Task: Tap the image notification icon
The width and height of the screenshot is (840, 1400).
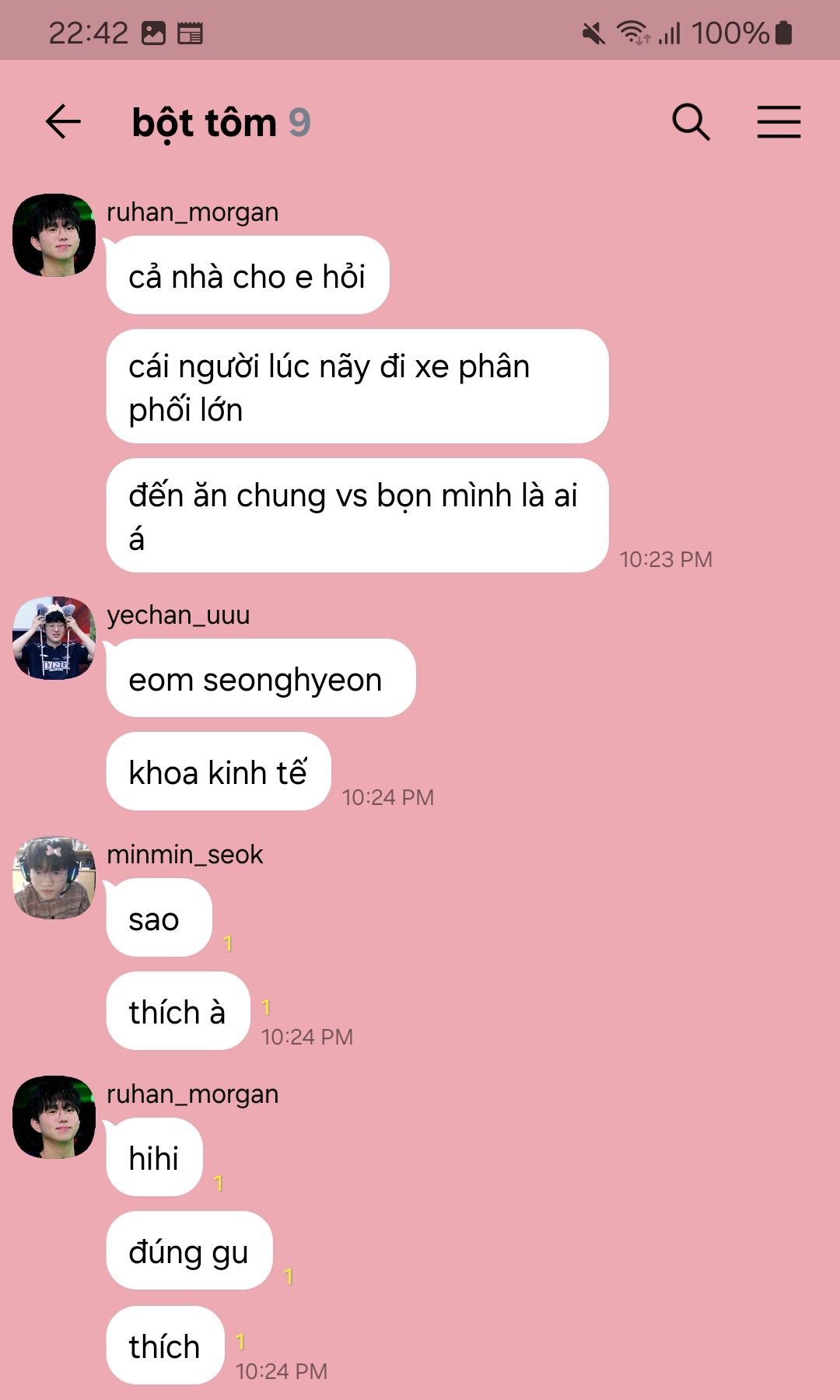Action: point(153,33)
